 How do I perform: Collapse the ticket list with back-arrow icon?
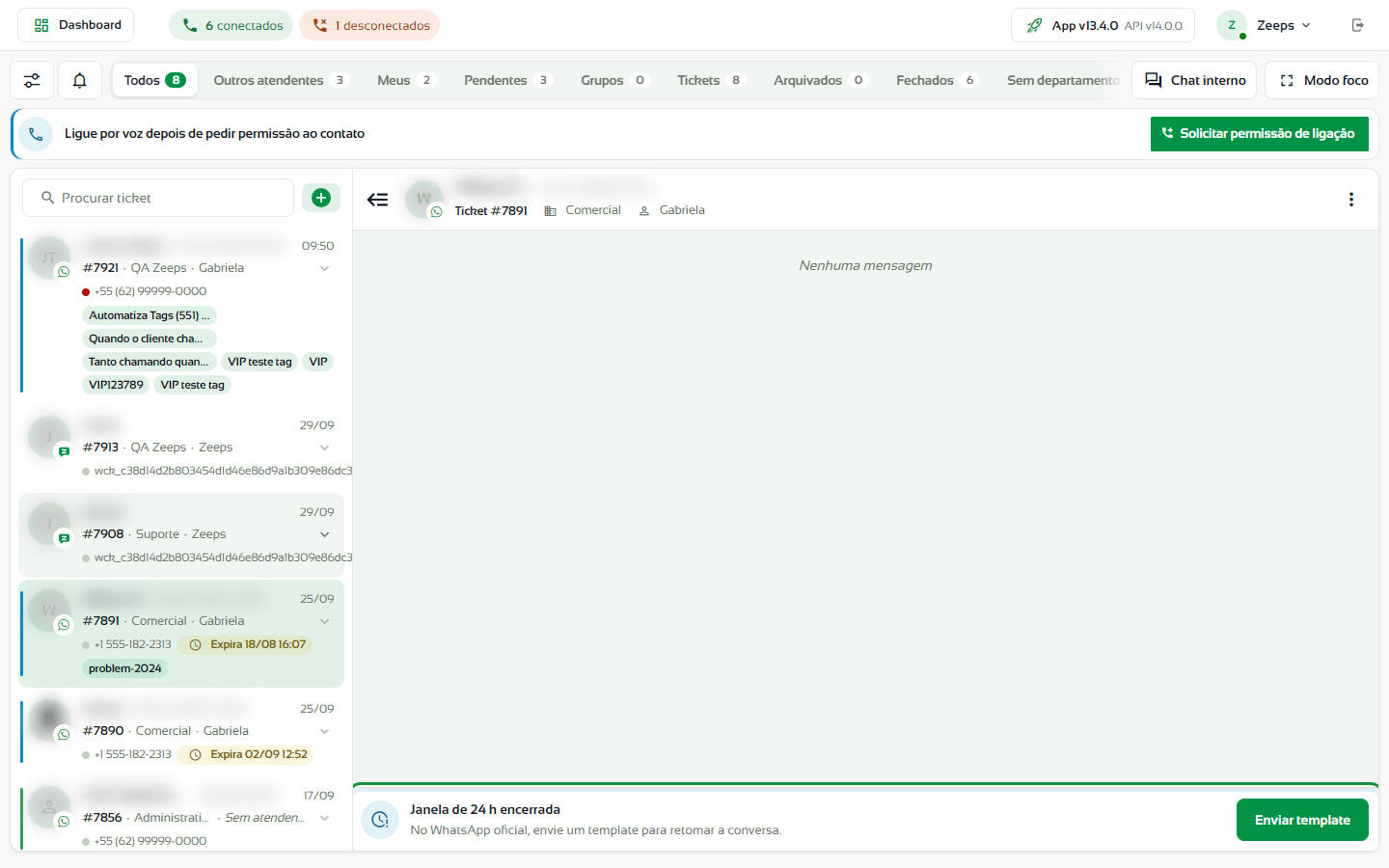(x=377, y=200)
